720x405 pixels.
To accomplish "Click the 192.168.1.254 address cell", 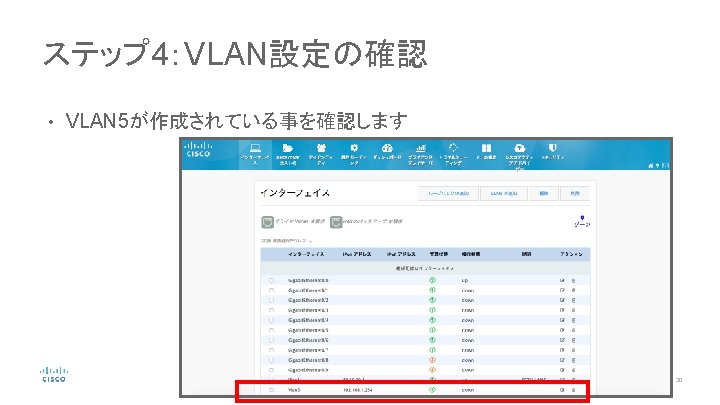I will pos(358,390).
